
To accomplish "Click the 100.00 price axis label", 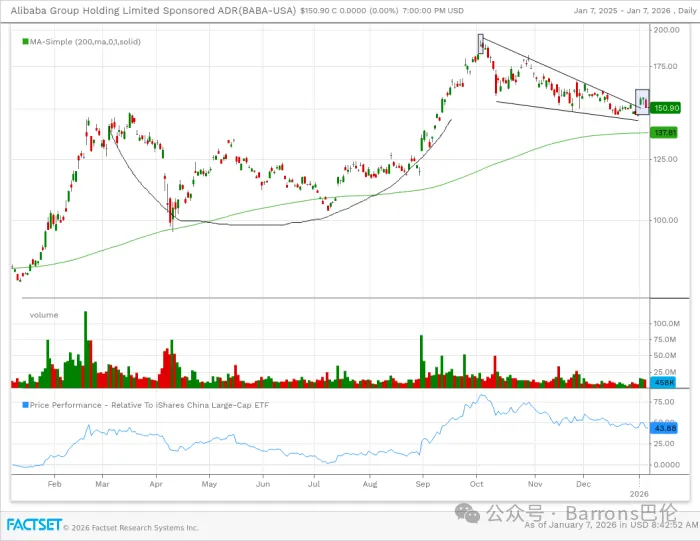I will [x=665, y=220].
